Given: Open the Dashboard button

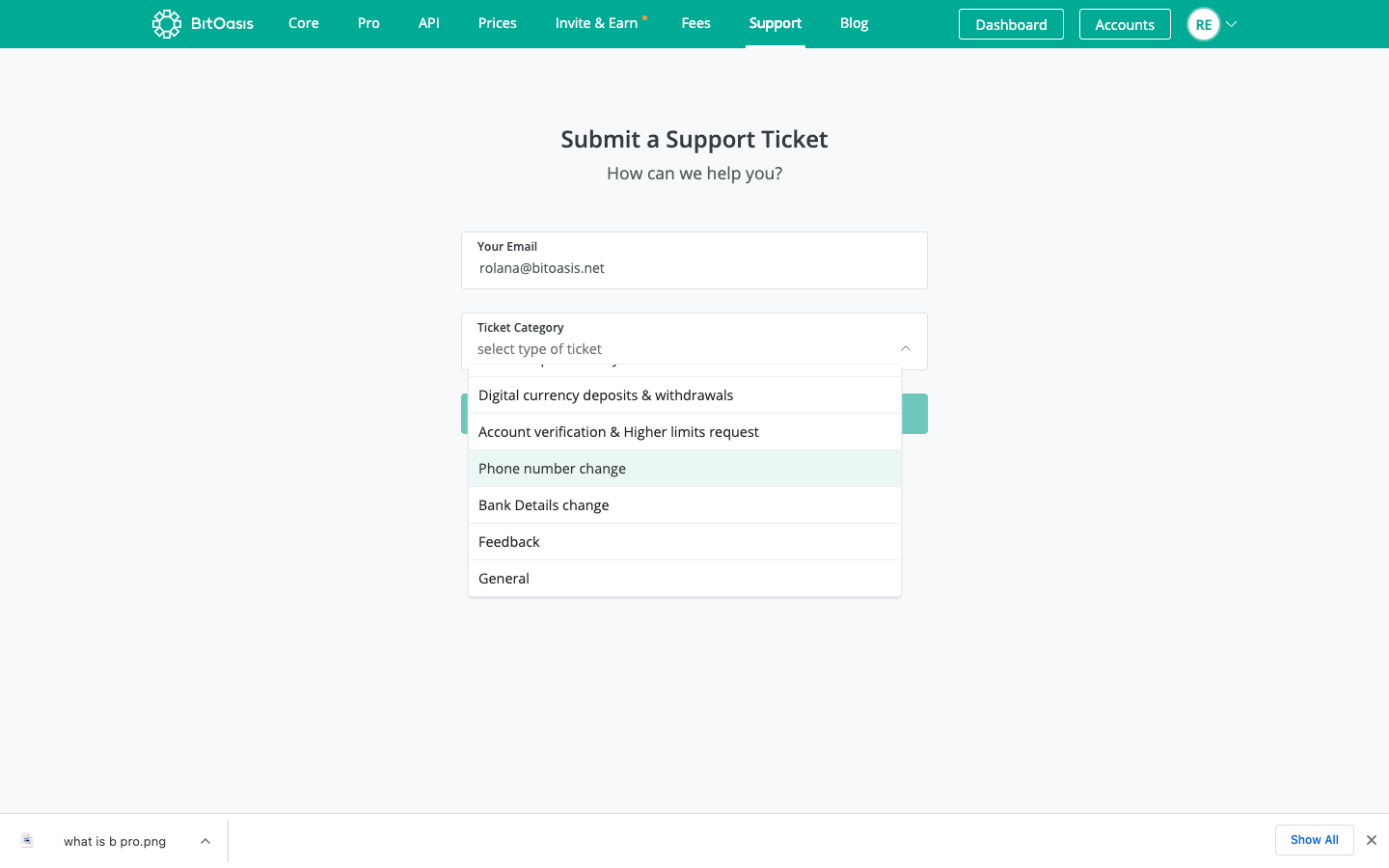Looking at the screenshot, I should [x=1011, y=24].
